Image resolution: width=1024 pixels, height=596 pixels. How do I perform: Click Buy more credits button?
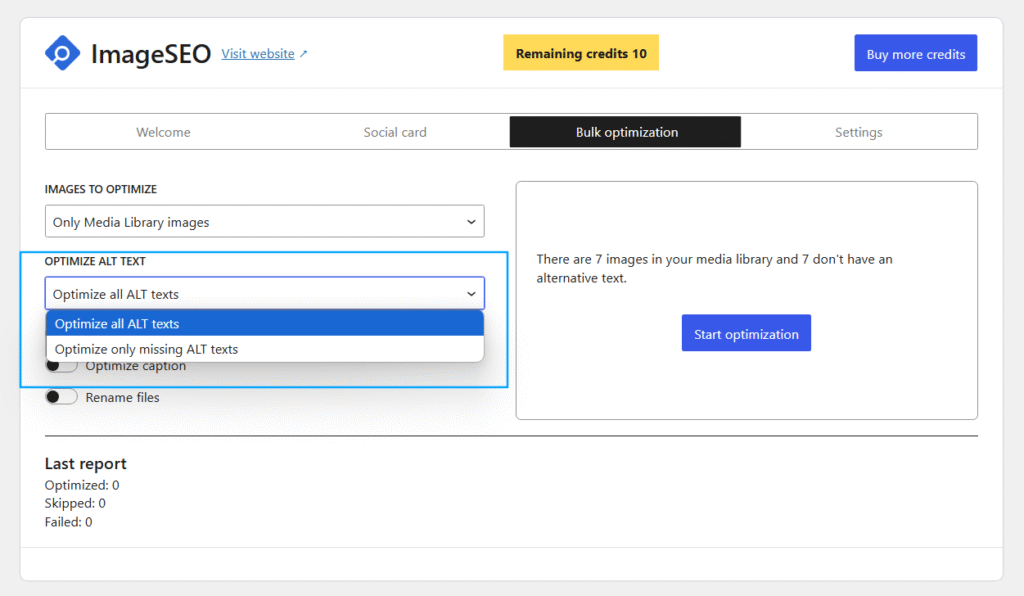[x=916, y=54]
